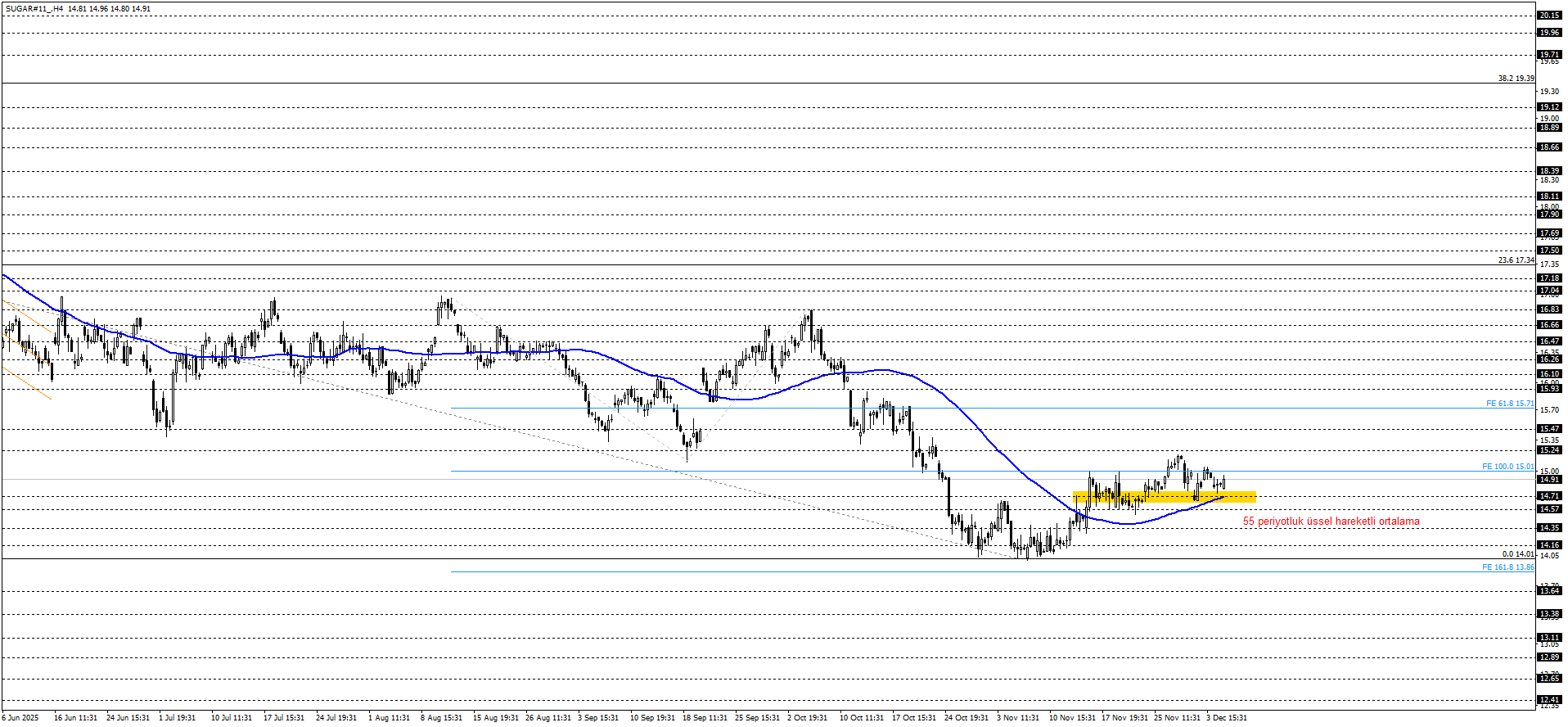Click the '38.2 19.39' retracement label
This screenshot has width=1568, height=727.
1516,79
